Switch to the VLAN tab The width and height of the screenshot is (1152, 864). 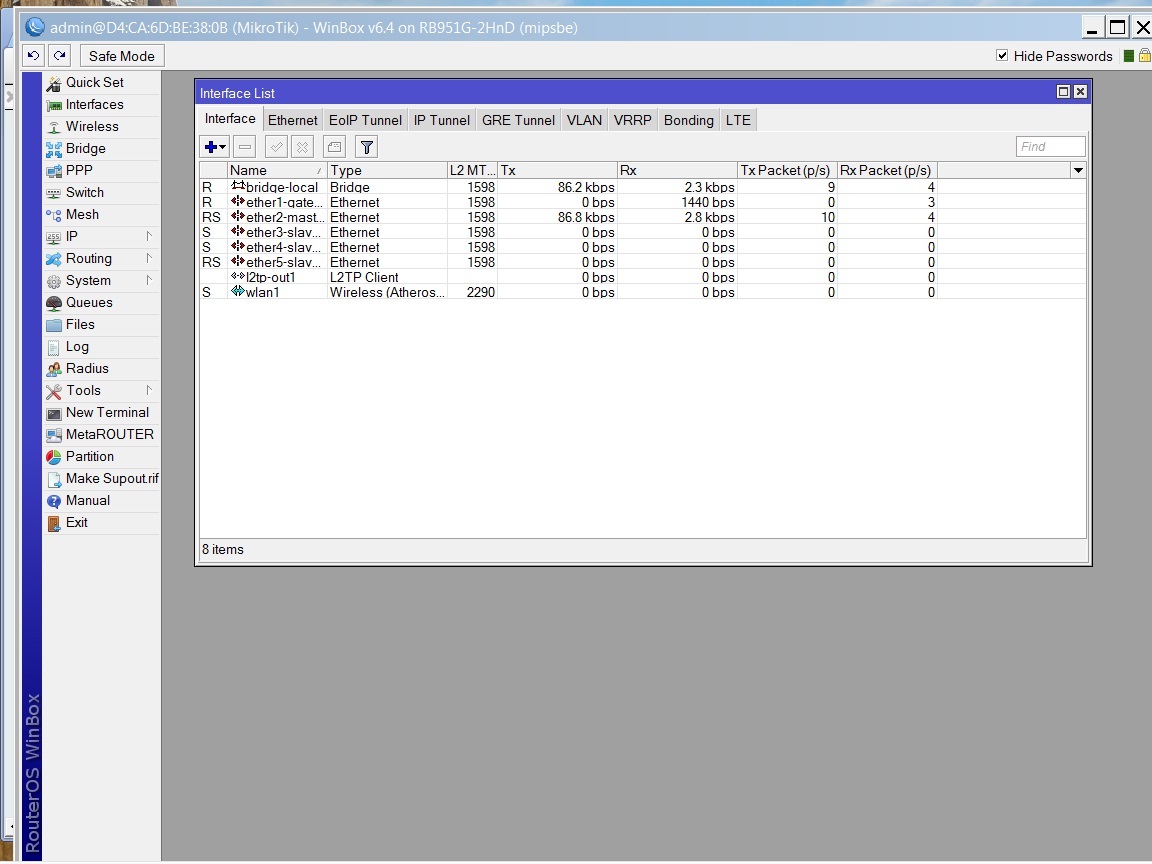(584, 120)
